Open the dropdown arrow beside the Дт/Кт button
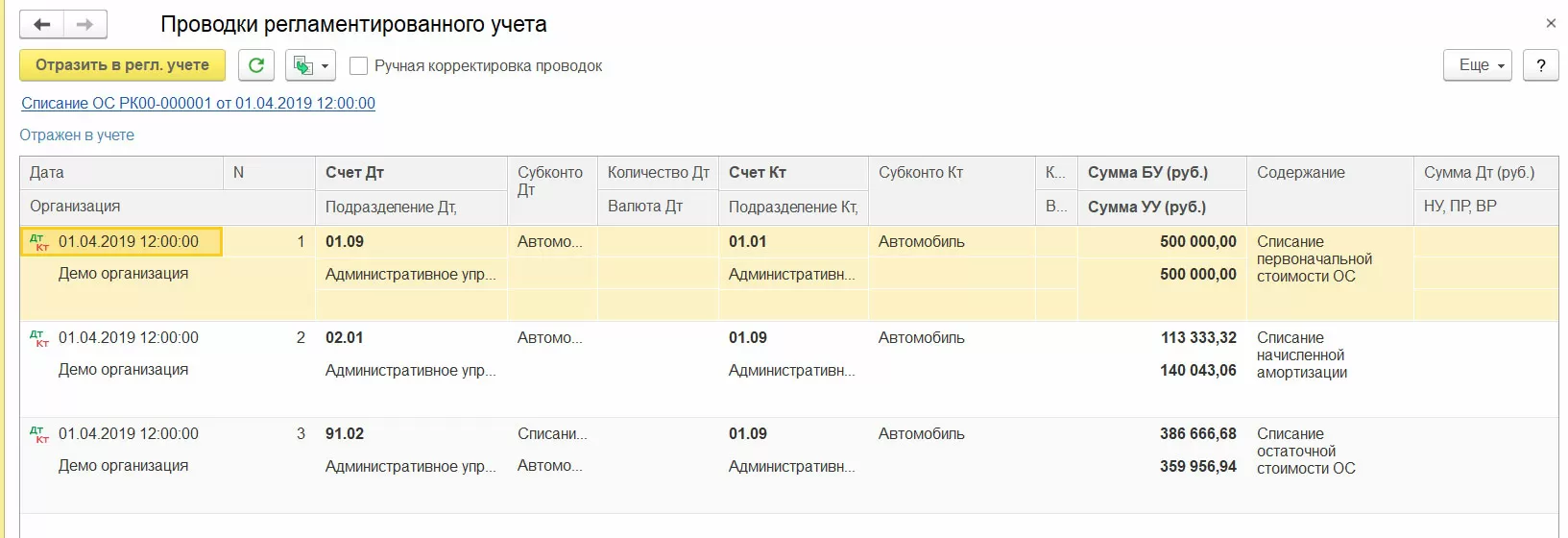1568x538 pixels. pyautogui.click(x=326, y=66)
